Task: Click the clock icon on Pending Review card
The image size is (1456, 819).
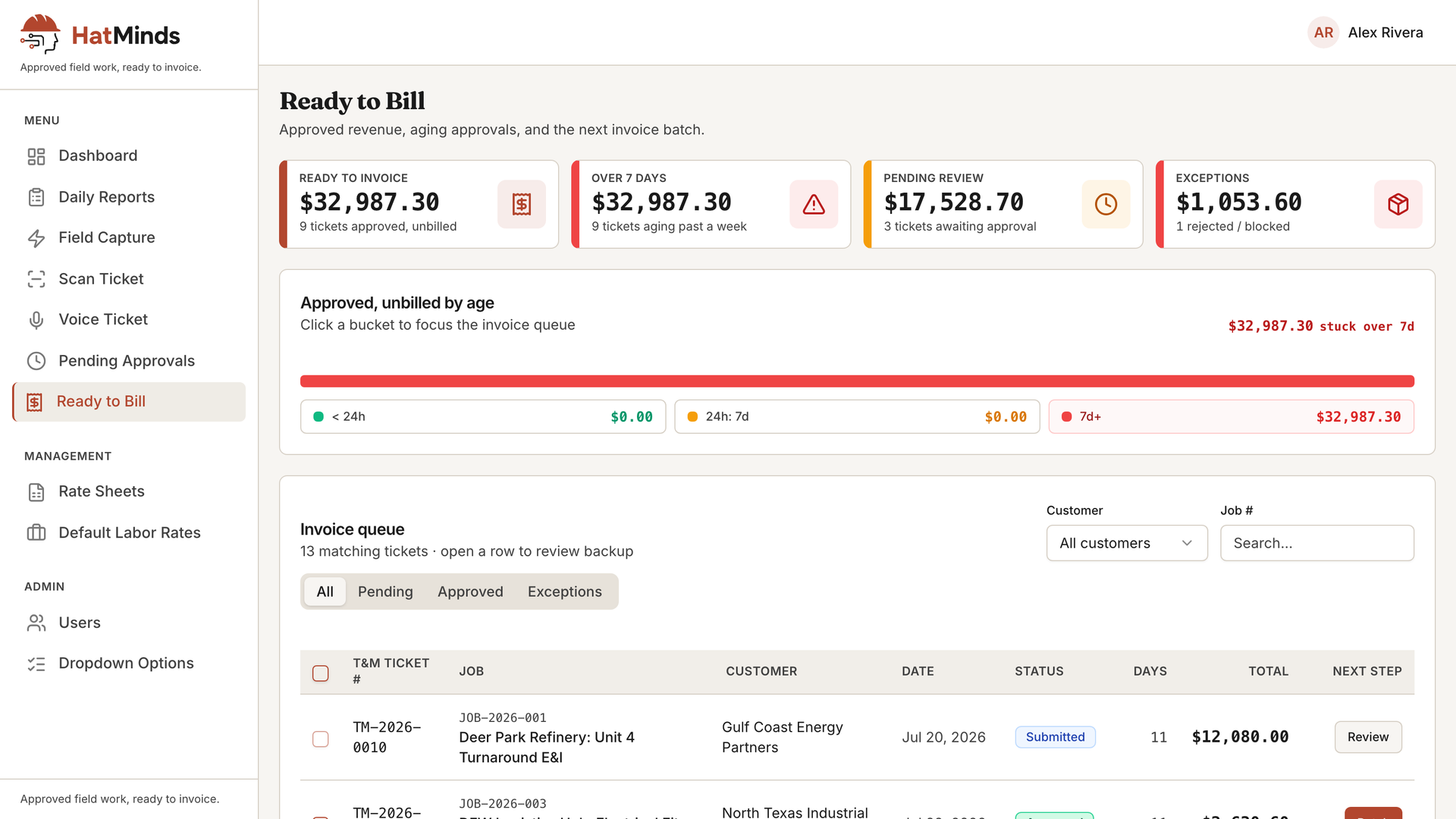Action: click(x=1106, y=204)
